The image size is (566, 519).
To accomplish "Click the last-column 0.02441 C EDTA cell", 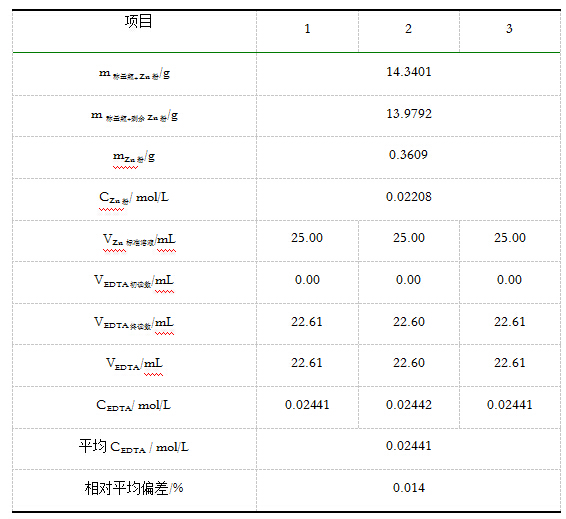I will tap(510, 408).
